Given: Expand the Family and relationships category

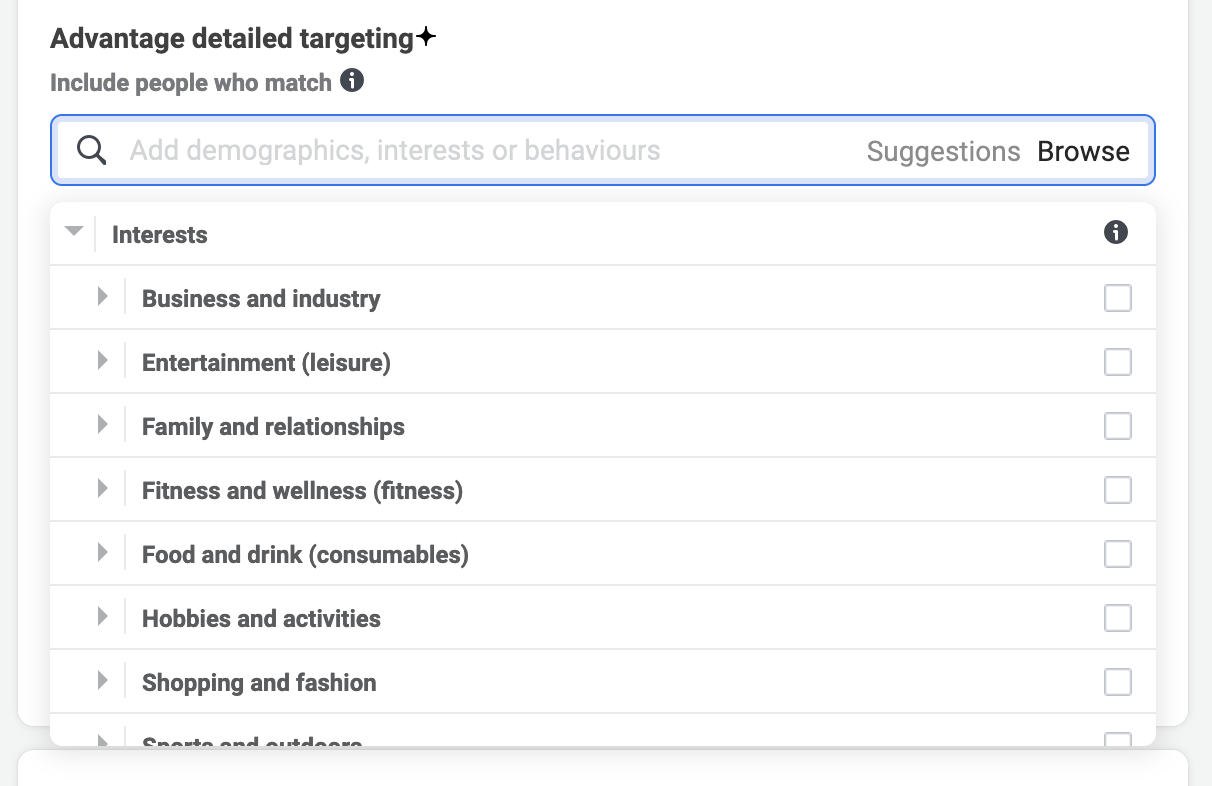Looking at the screenshot, I should (x=102, y=425).
